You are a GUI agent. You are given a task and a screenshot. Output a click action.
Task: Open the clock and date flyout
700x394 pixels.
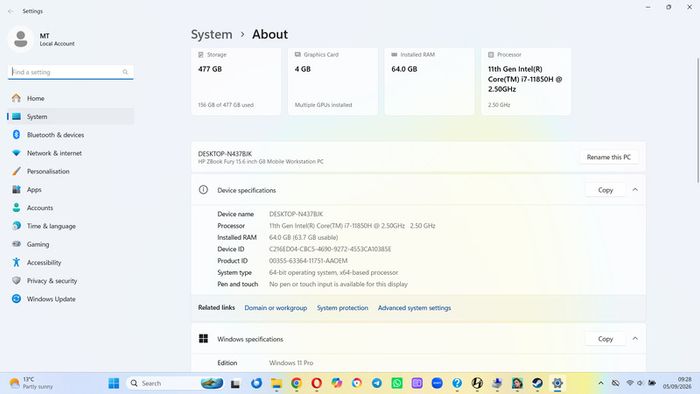pyautogui.click(x=677, y=383)
